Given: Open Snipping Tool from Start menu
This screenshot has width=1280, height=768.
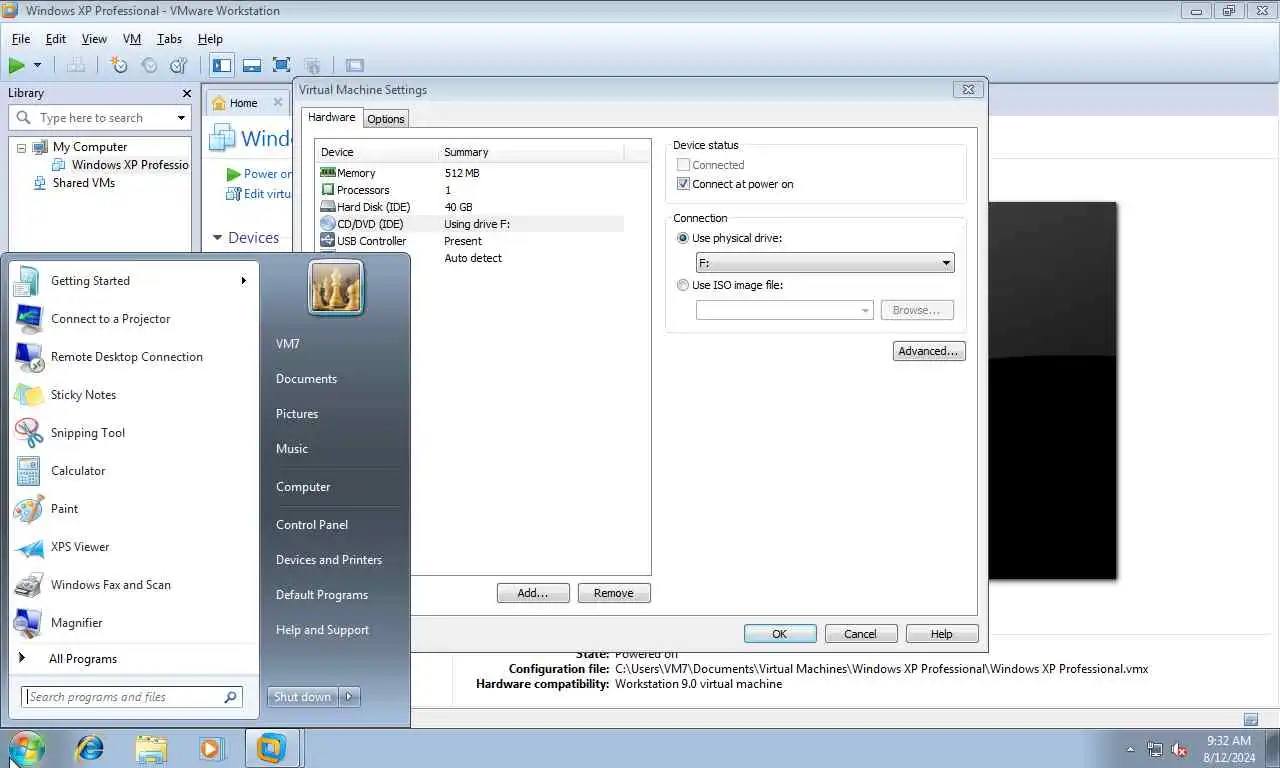Looking at the screenshot, I should 134,433.
